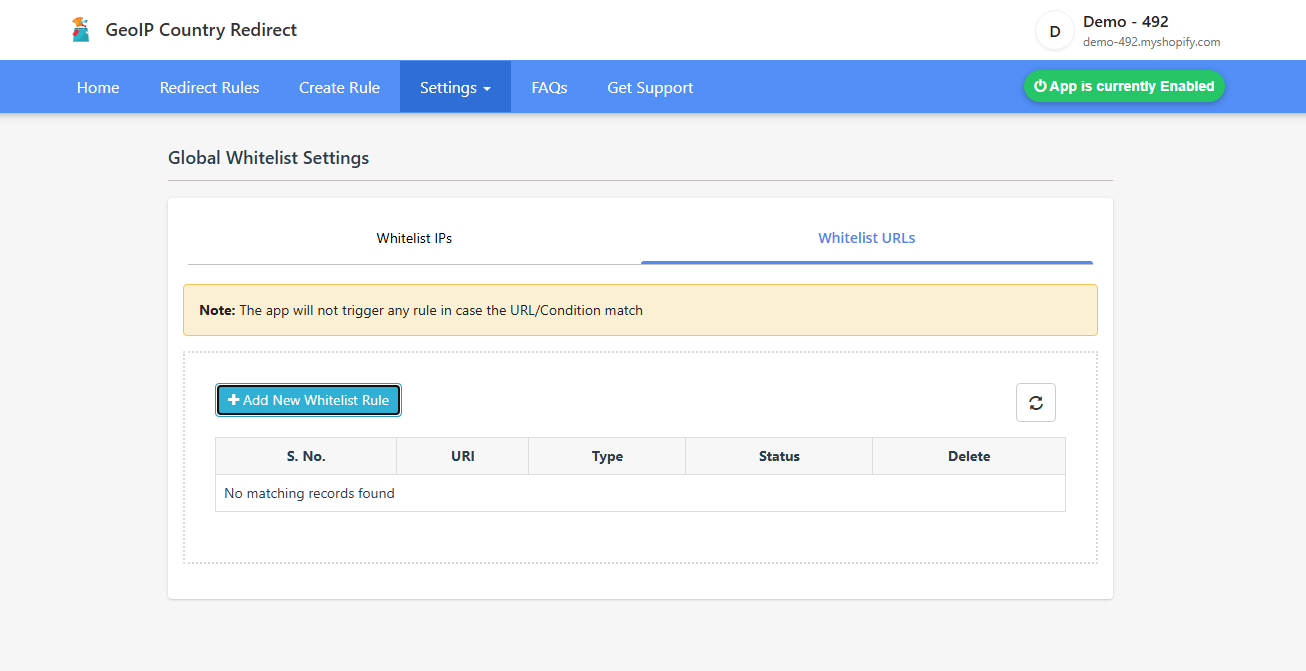1306x671 pixels.
Task: Click the Delete column header
Action: point(968,456)
